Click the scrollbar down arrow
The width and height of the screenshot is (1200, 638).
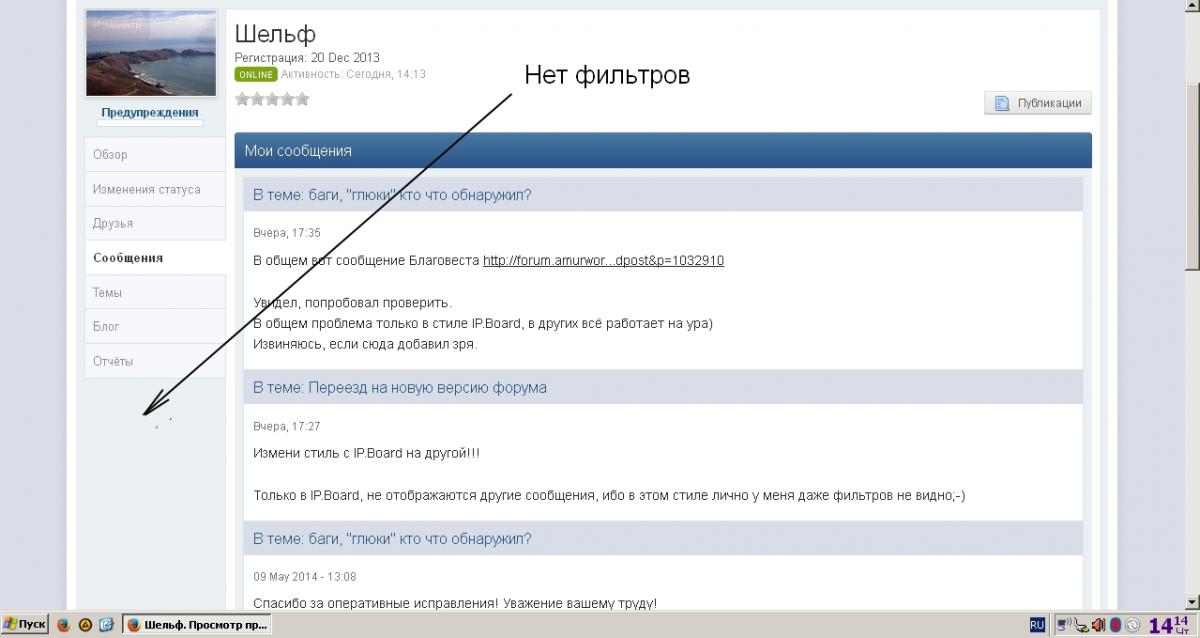(1191, 601)
